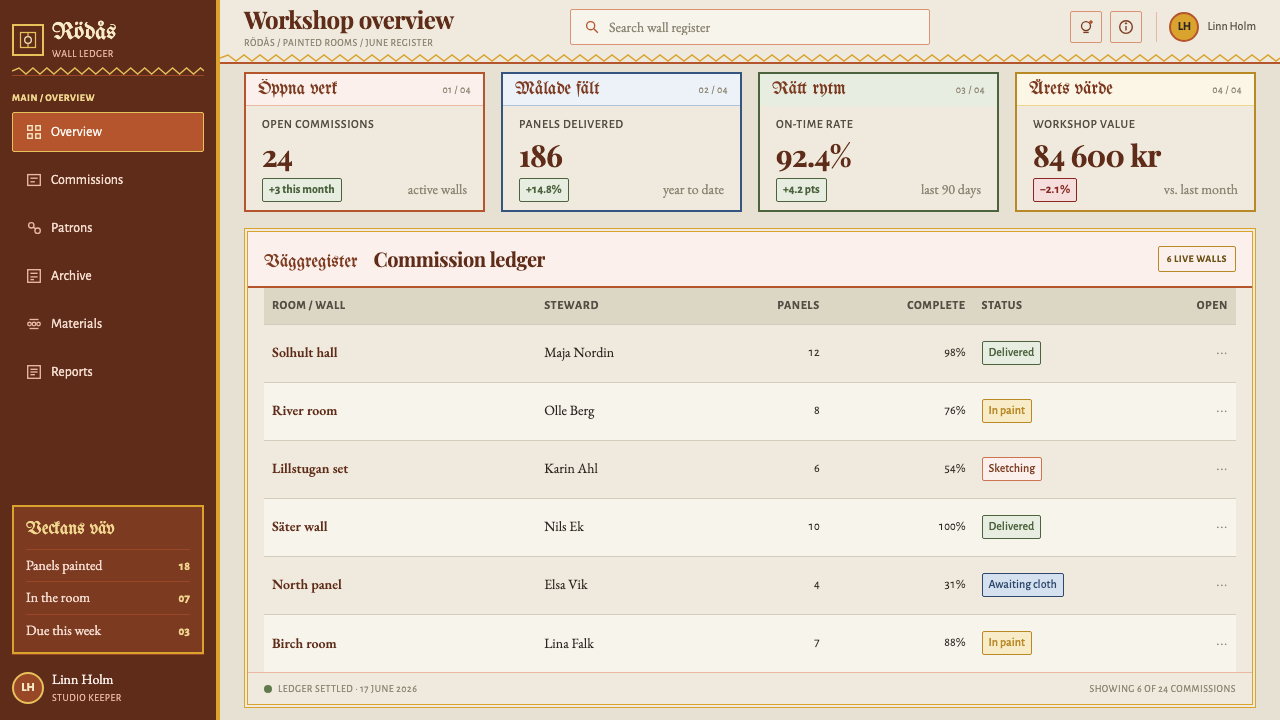This screenshot has height=720, width=1280.
Task: Select the Panels Delivered card
Action: click(x=622, y=142)
